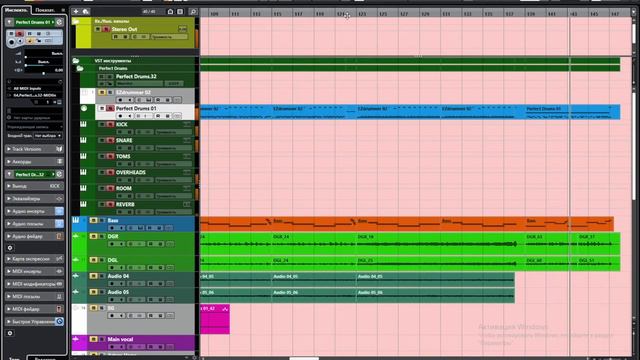Click the track list home-shaped icon

(x=171, y=11)
